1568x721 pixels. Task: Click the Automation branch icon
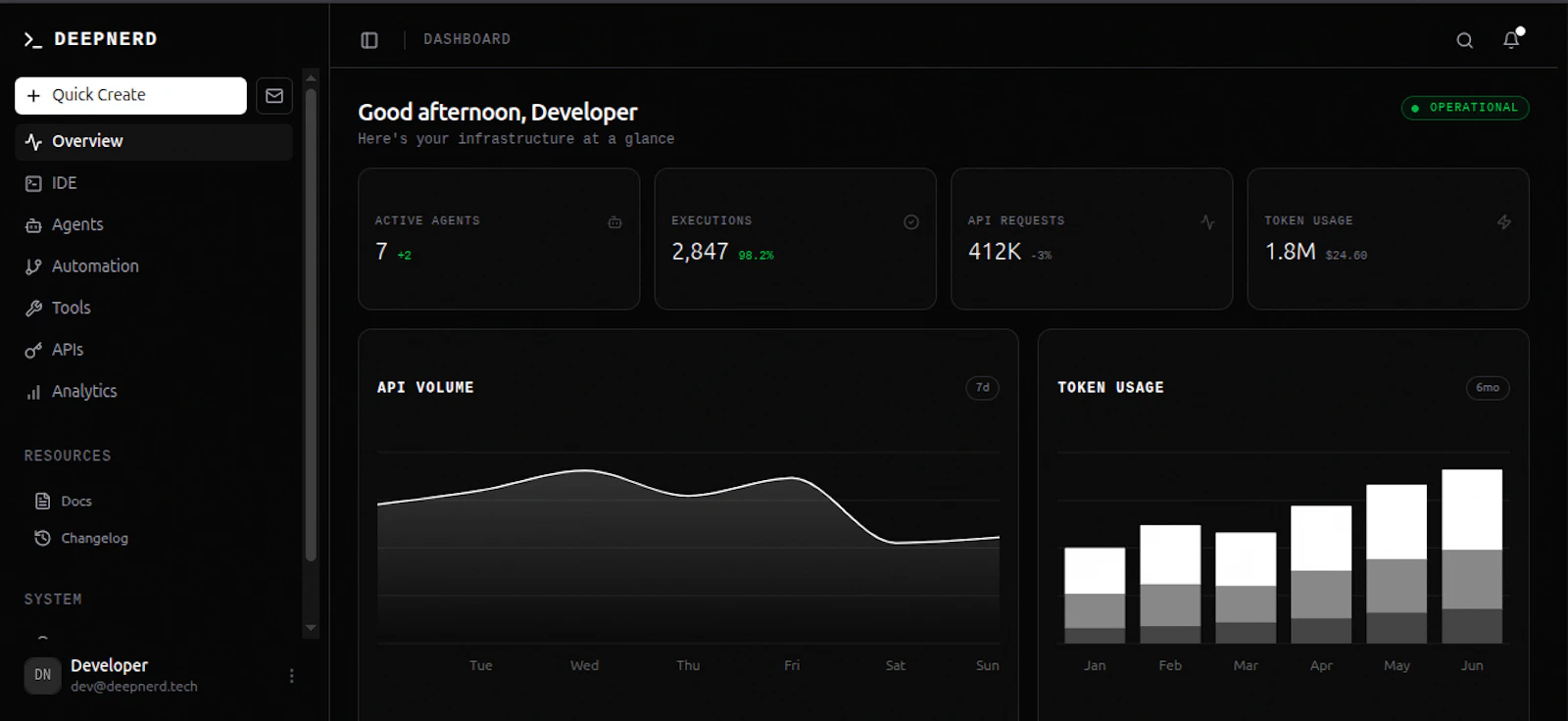[x=33, y=266]
